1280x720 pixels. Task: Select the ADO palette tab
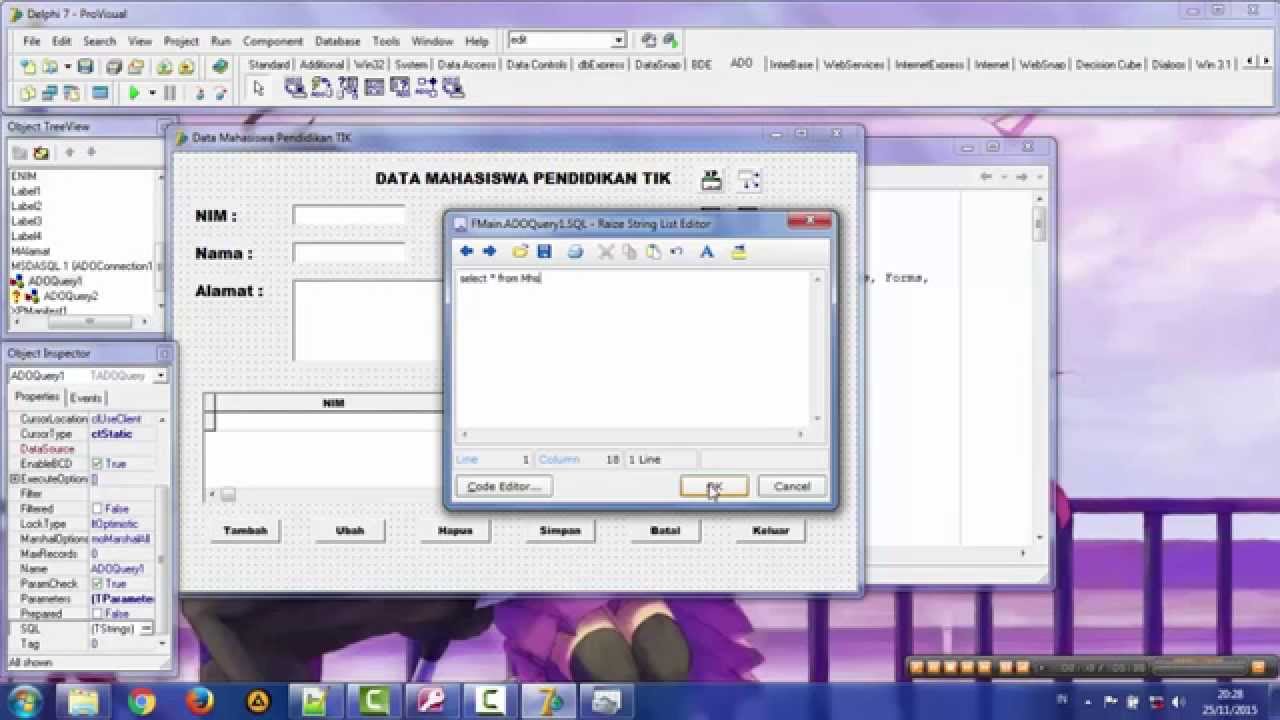[741, 64]
